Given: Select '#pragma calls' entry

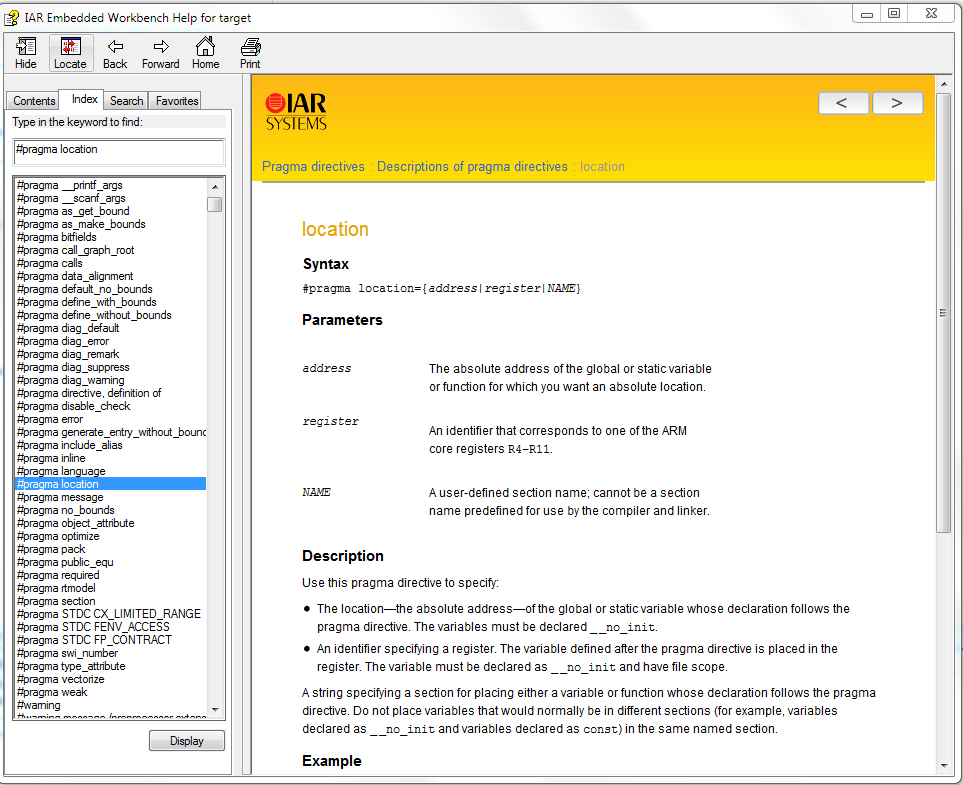Looking at the screenshot, I should [50, 263].
